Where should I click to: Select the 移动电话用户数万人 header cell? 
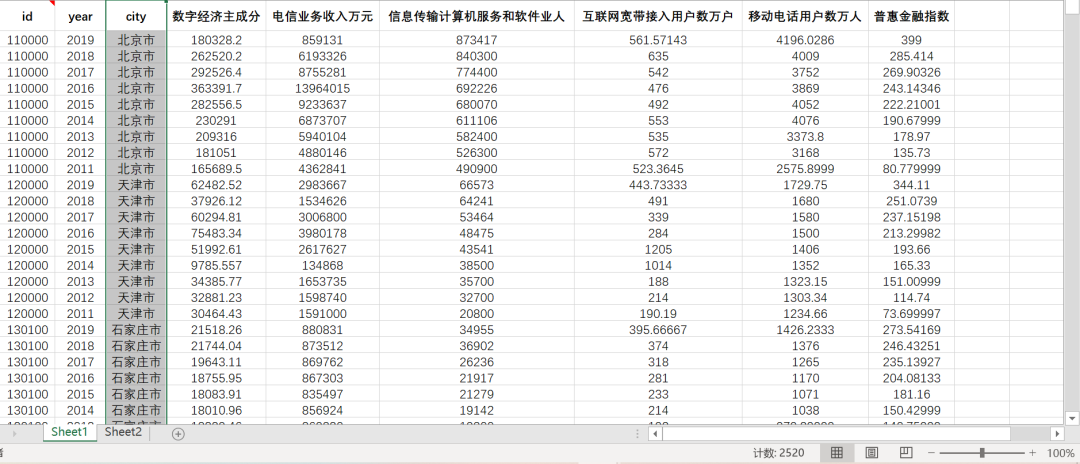click(805, 17)
